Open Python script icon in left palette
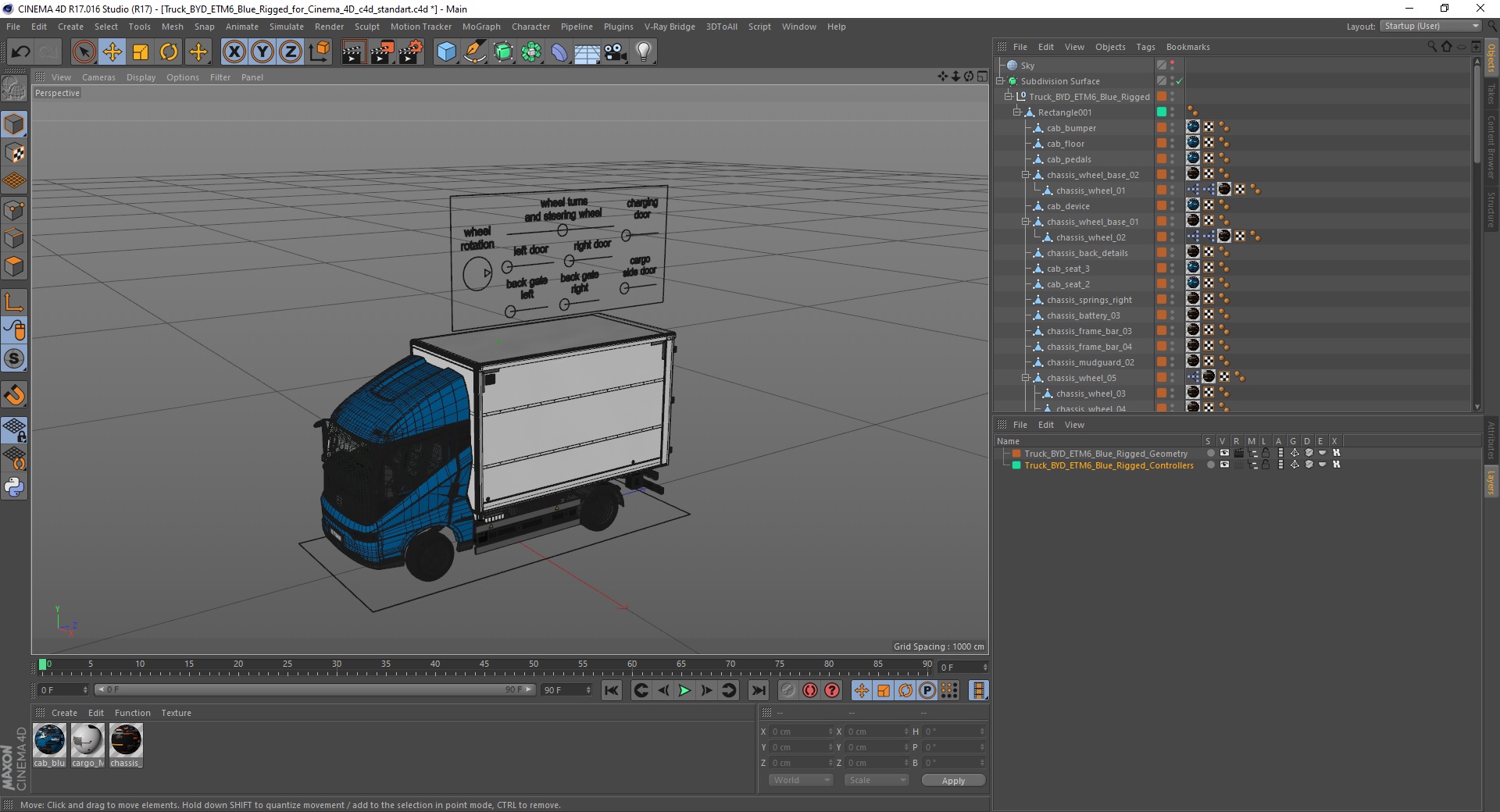Screen dimensions: 1500x812 [x=14, y=487]
